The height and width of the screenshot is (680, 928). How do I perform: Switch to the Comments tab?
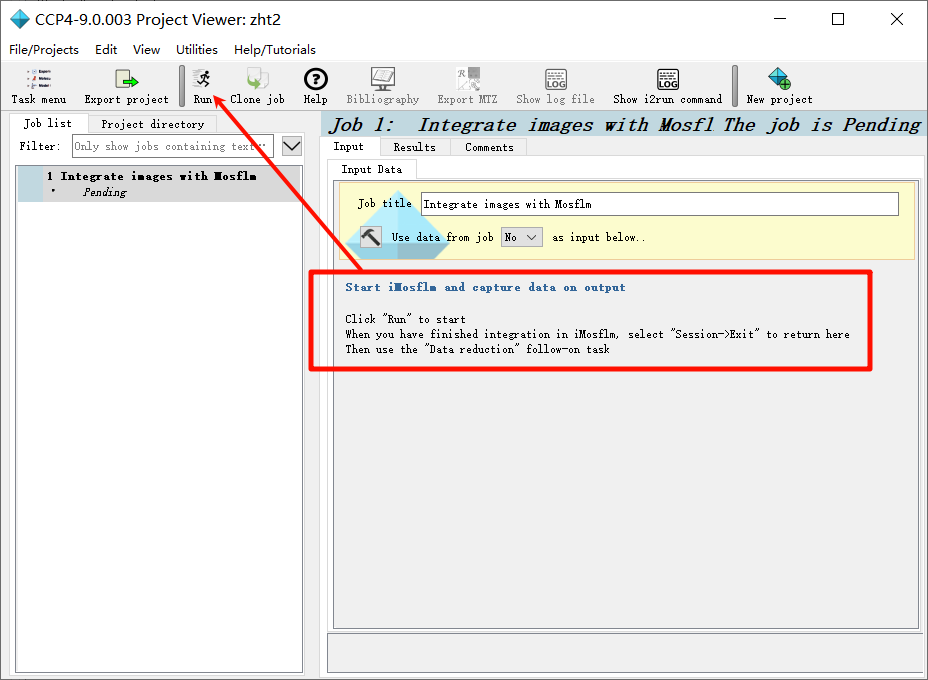pos(489,147)
